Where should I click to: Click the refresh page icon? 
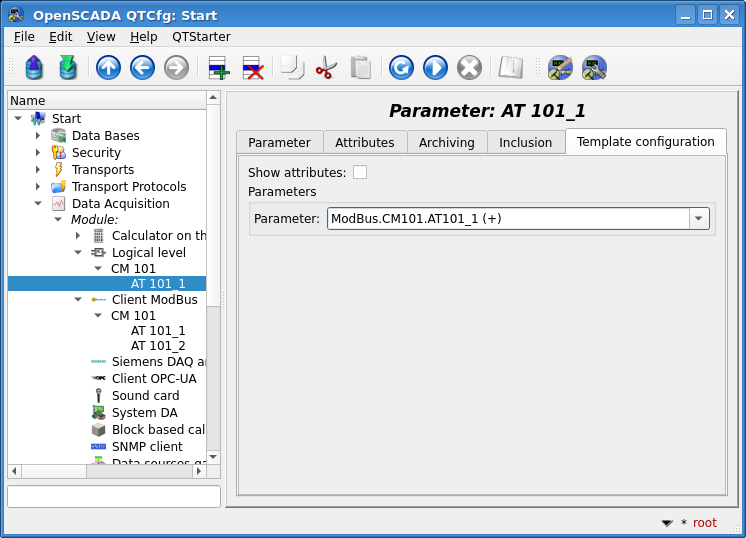401,68
